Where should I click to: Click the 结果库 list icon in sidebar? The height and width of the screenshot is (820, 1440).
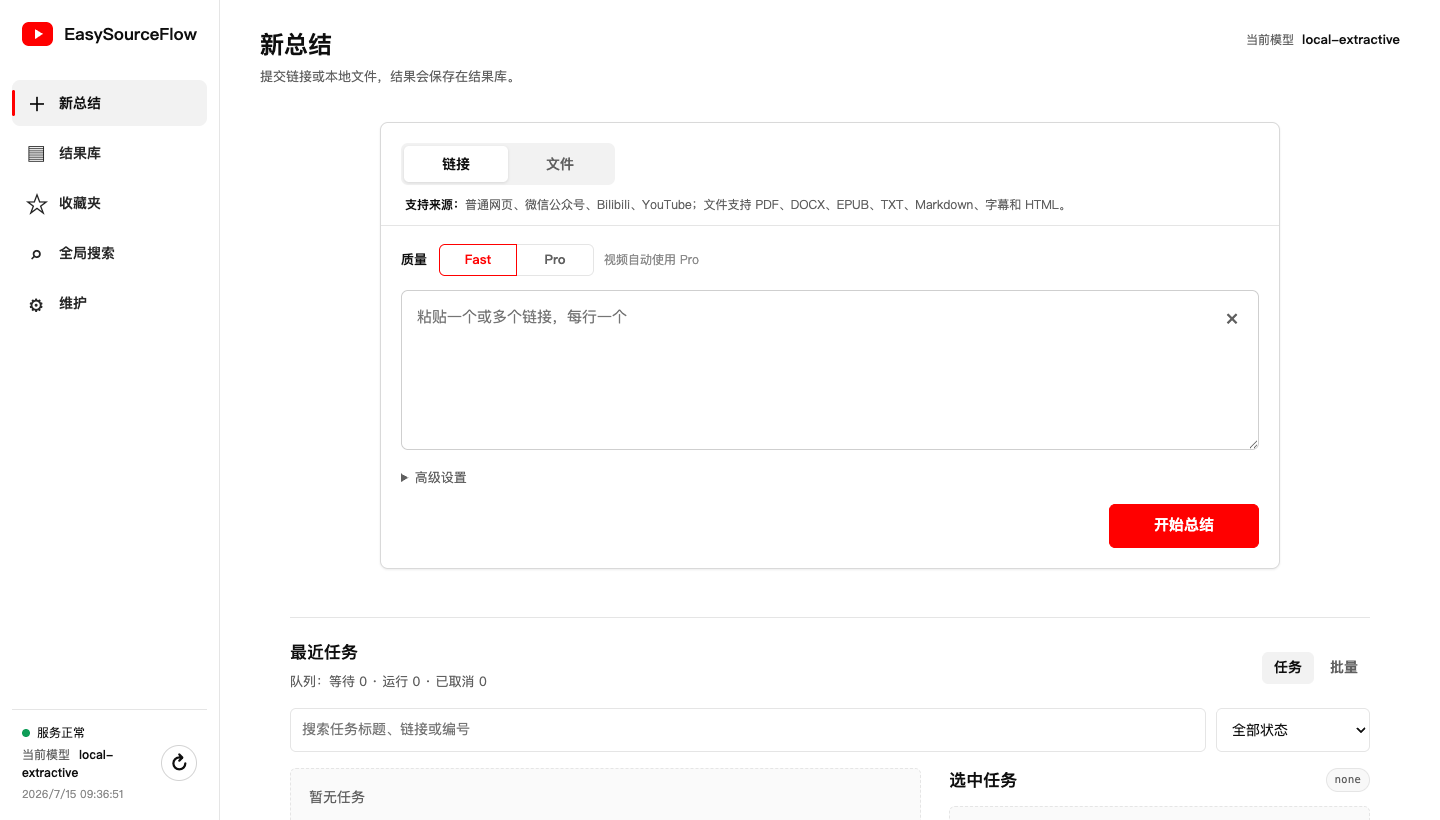[x=37, y=154]
